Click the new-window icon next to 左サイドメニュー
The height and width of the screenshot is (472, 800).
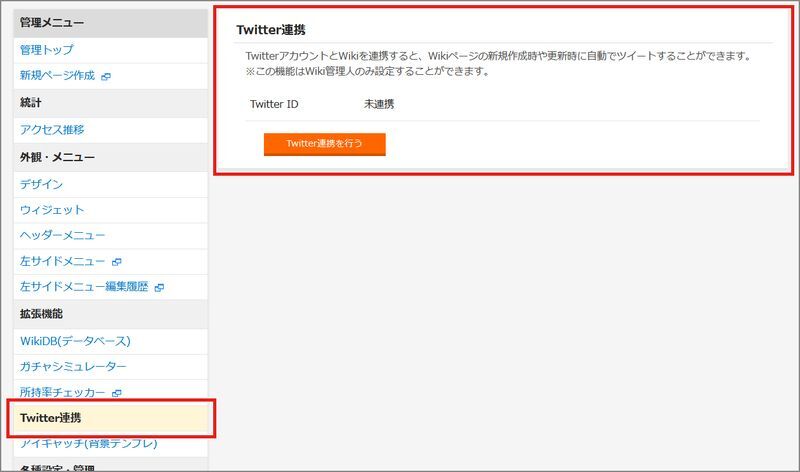pos(116,262)
